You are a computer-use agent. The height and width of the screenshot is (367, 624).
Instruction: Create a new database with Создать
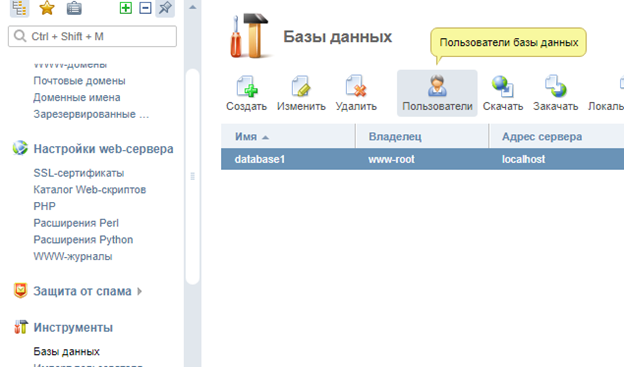point(246,94)
